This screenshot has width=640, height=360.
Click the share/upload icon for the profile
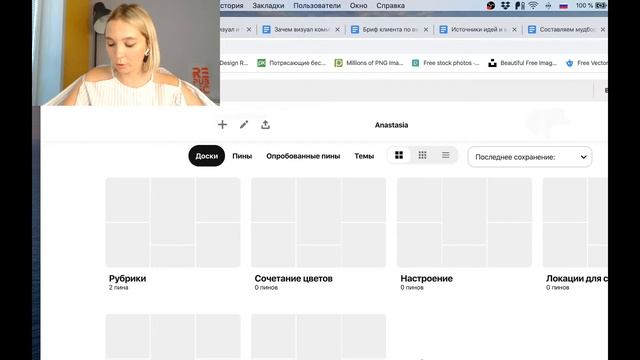click(265, 124)
